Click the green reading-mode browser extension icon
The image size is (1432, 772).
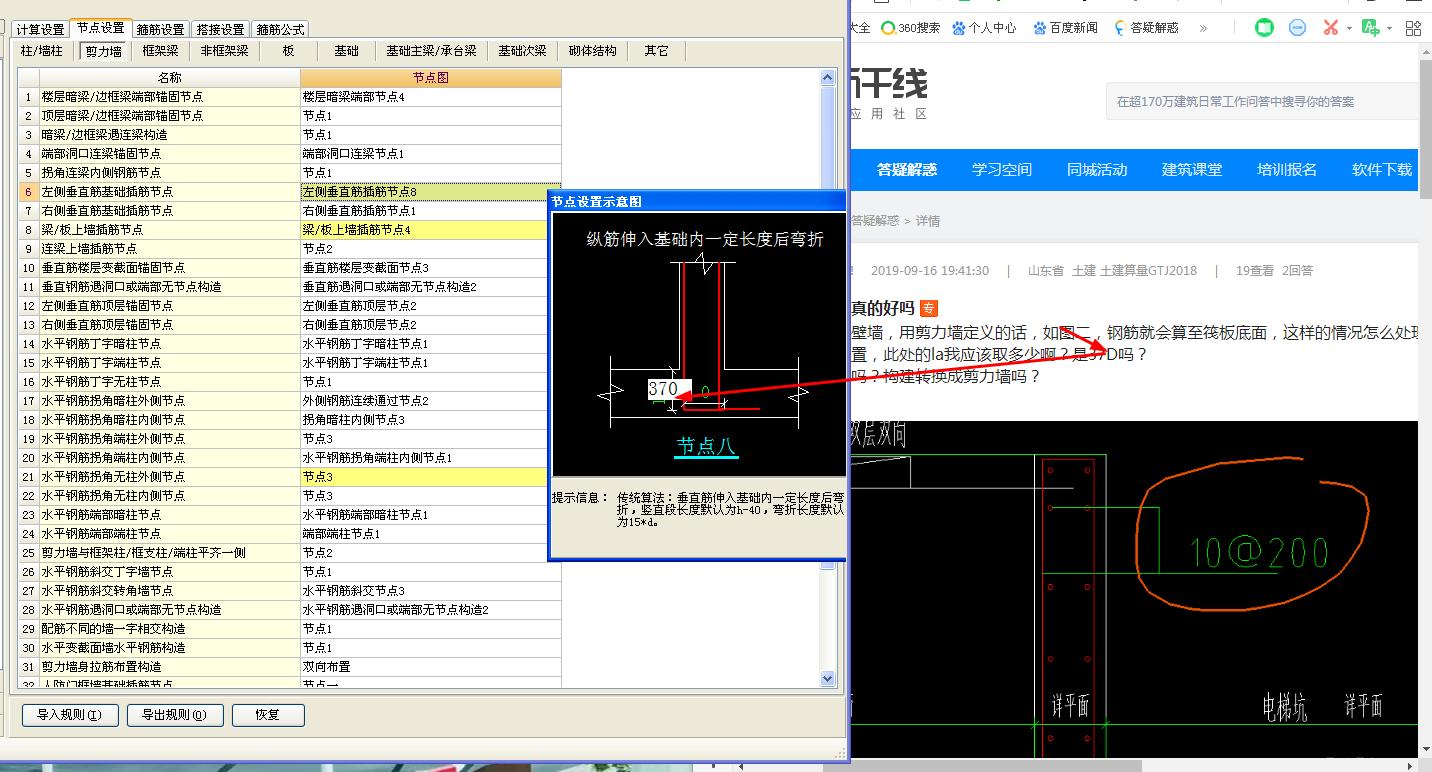click(x=1265, y=28)
